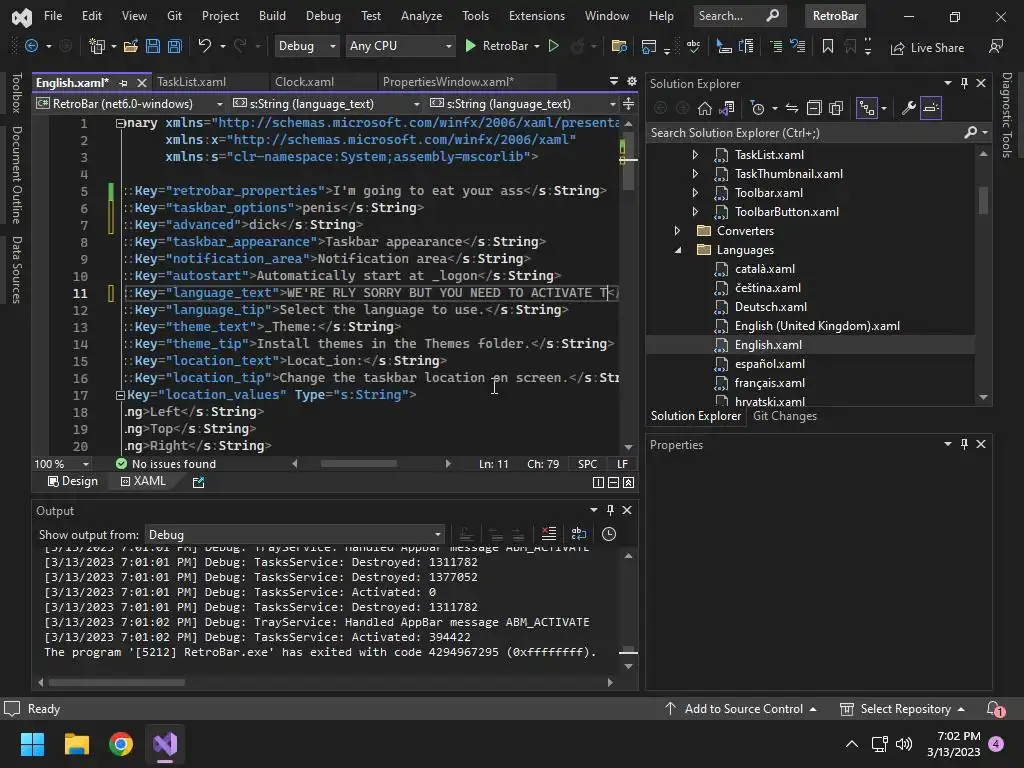Toggle Show All Files in Solution Explorer

coord(836,108)
